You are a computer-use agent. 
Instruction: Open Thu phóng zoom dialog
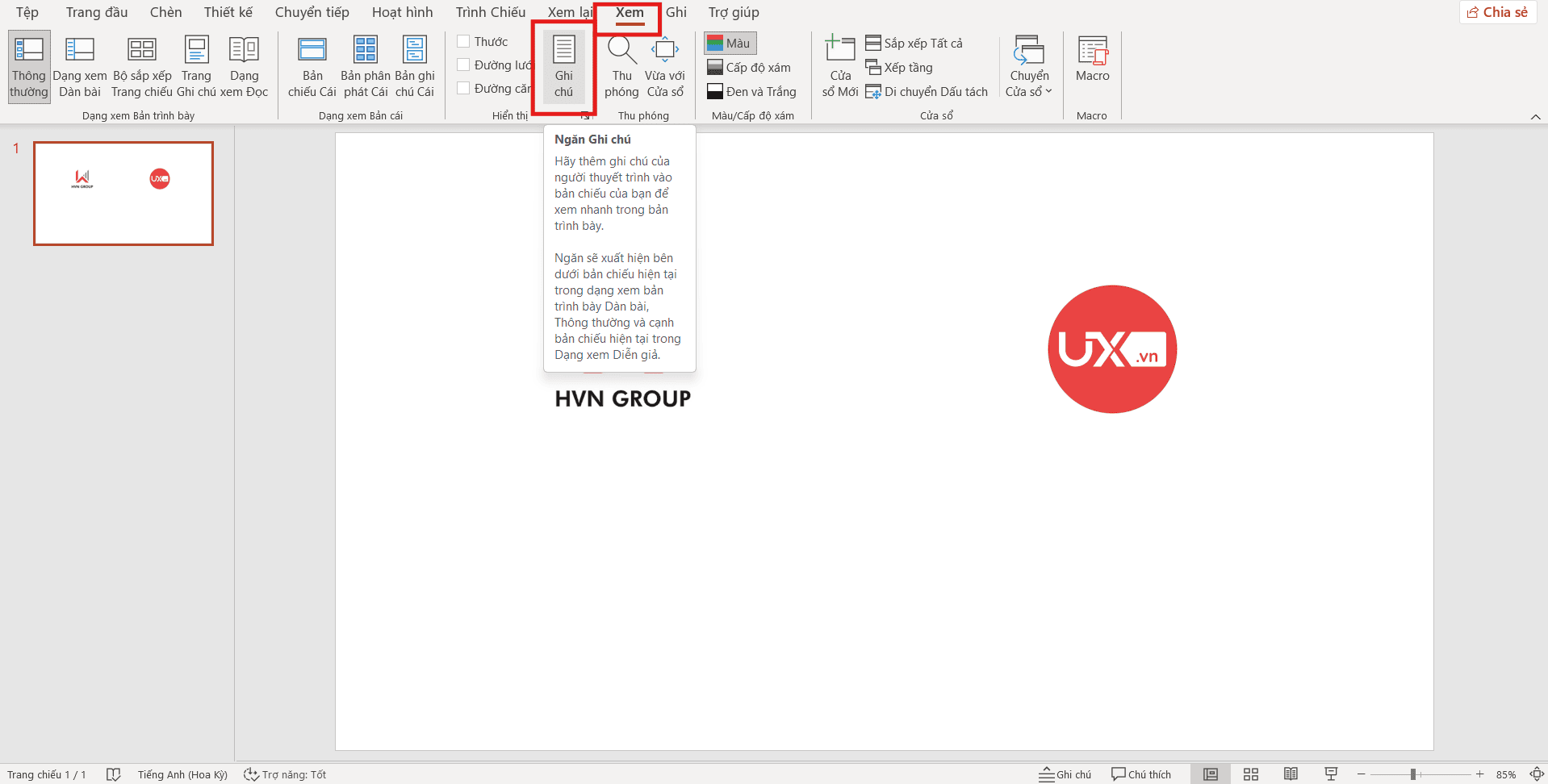pos(621,65)
